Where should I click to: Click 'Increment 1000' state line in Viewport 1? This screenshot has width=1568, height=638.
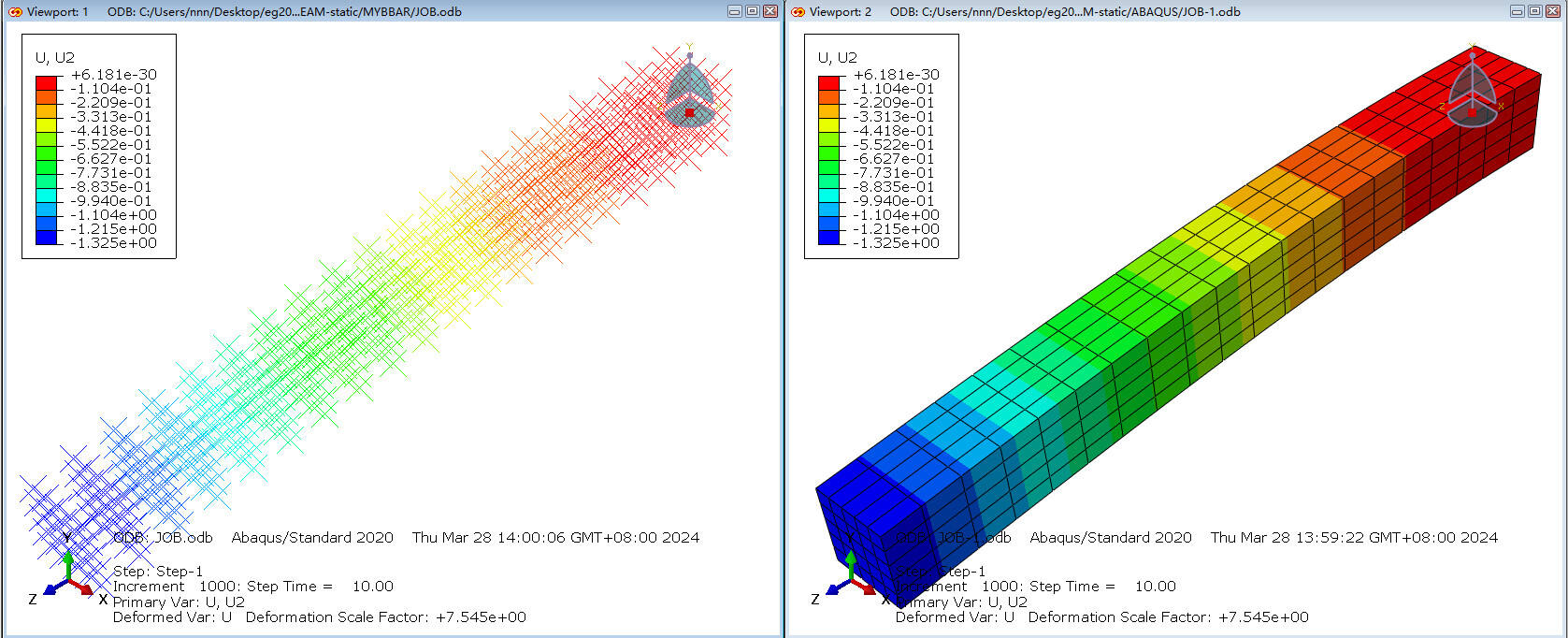(x=253, y=587)
